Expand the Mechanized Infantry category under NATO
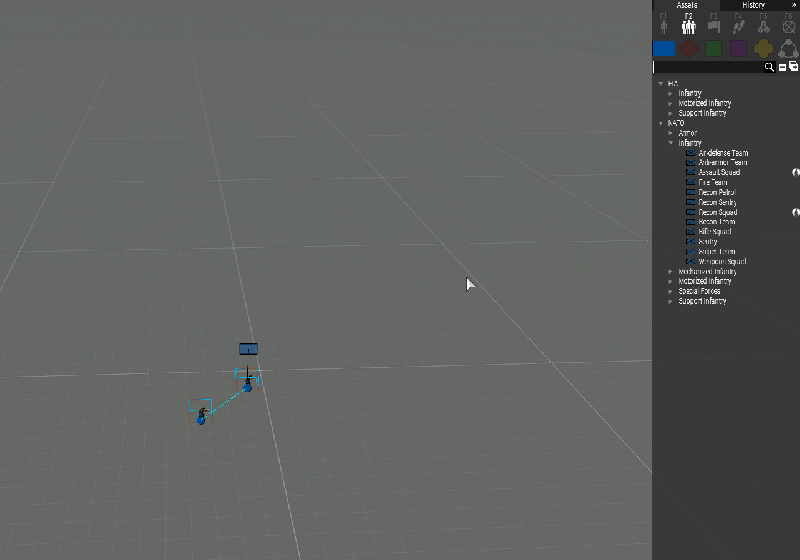Viewport: 800px width, 560px height. pyautogui.click(x=670, y=271)
